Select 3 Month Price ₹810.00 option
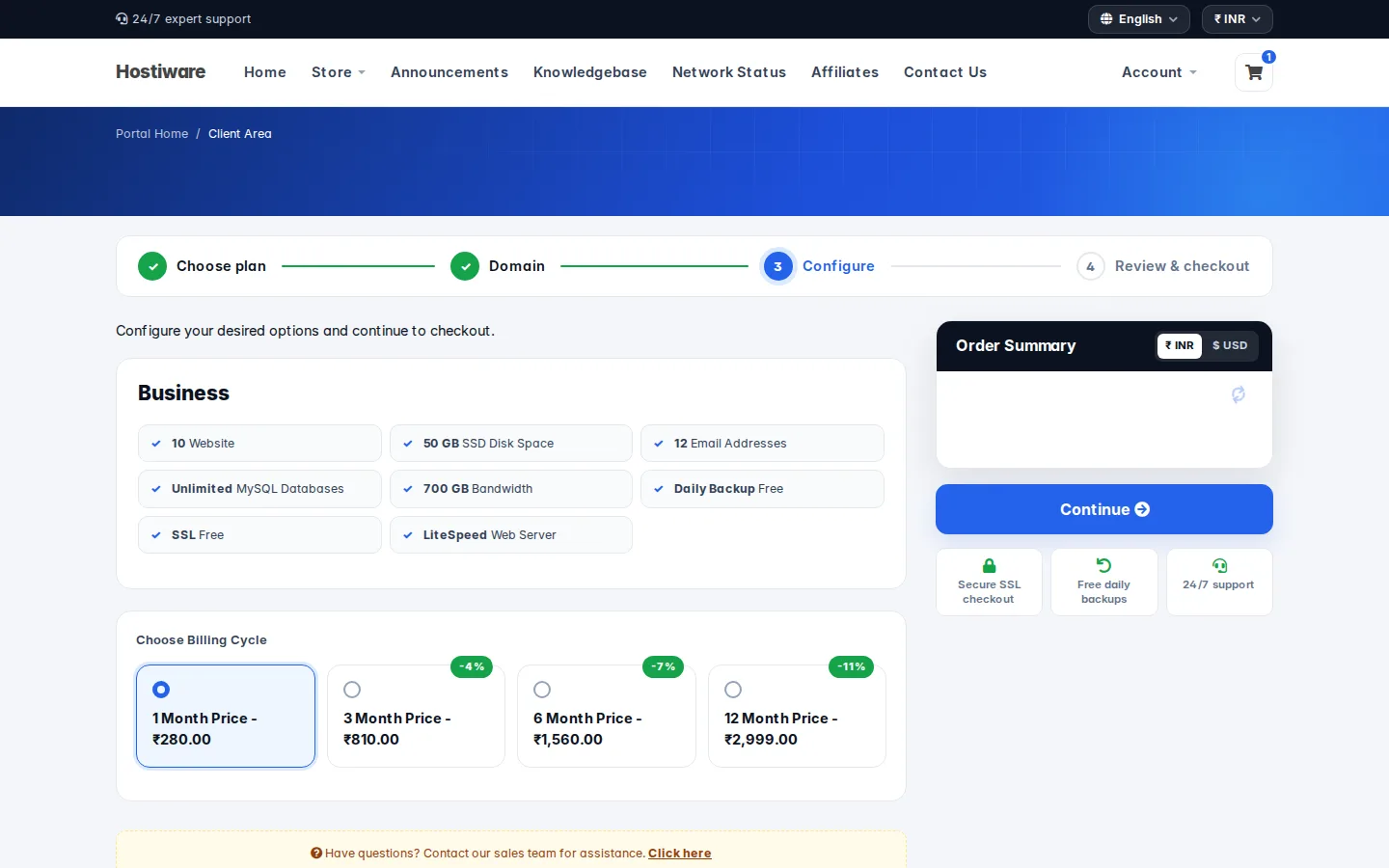The image size is (1389, 868). point(416,716)
